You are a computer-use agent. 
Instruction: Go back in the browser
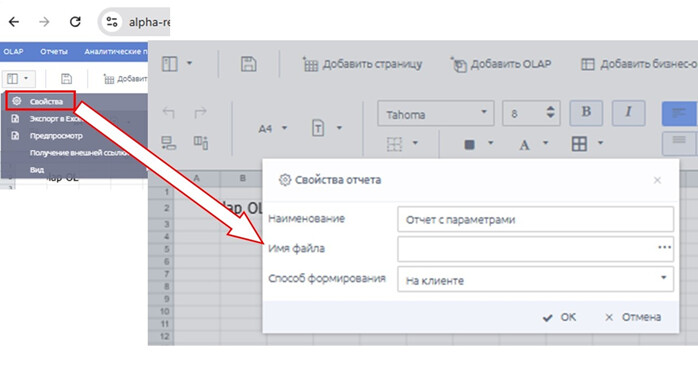point(14,21)
